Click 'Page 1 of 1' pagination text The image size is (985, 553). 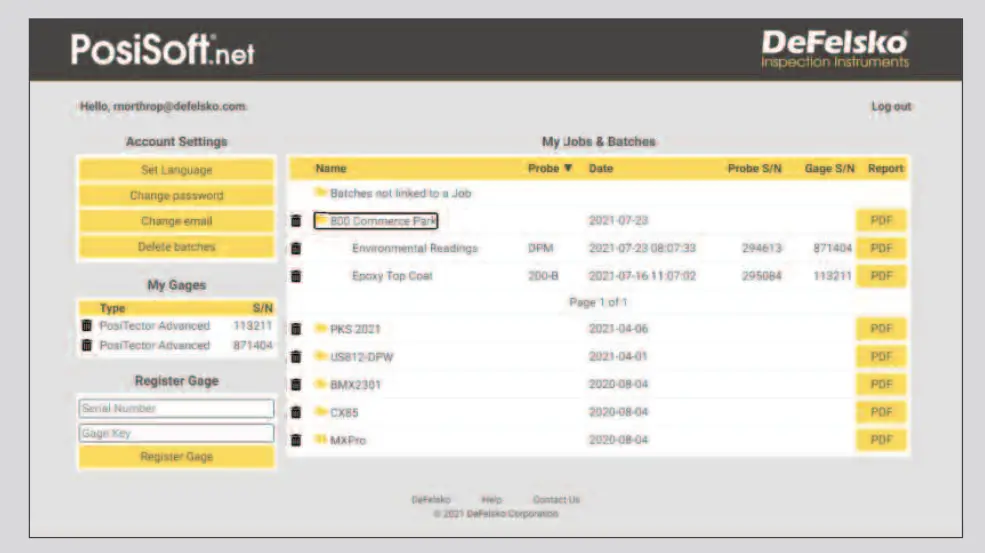(x=598, y=302)
